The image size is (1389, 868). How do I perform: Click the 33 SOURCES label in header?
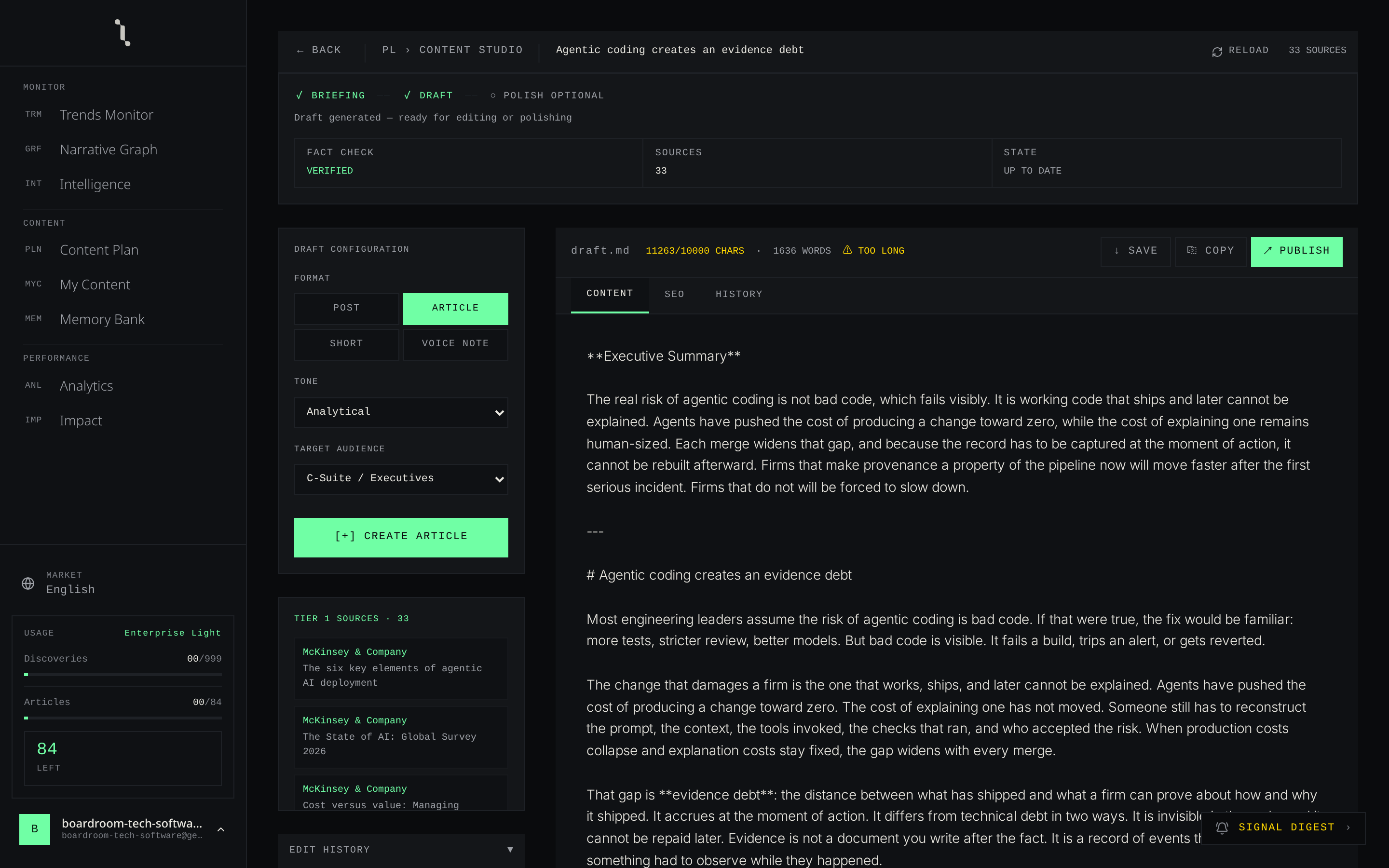point(1317,51)
